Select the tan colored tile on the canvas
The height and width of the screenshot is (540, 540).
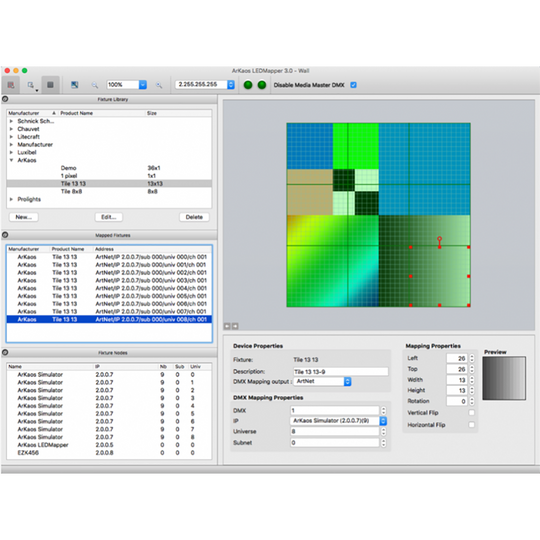tap(310, 192)
